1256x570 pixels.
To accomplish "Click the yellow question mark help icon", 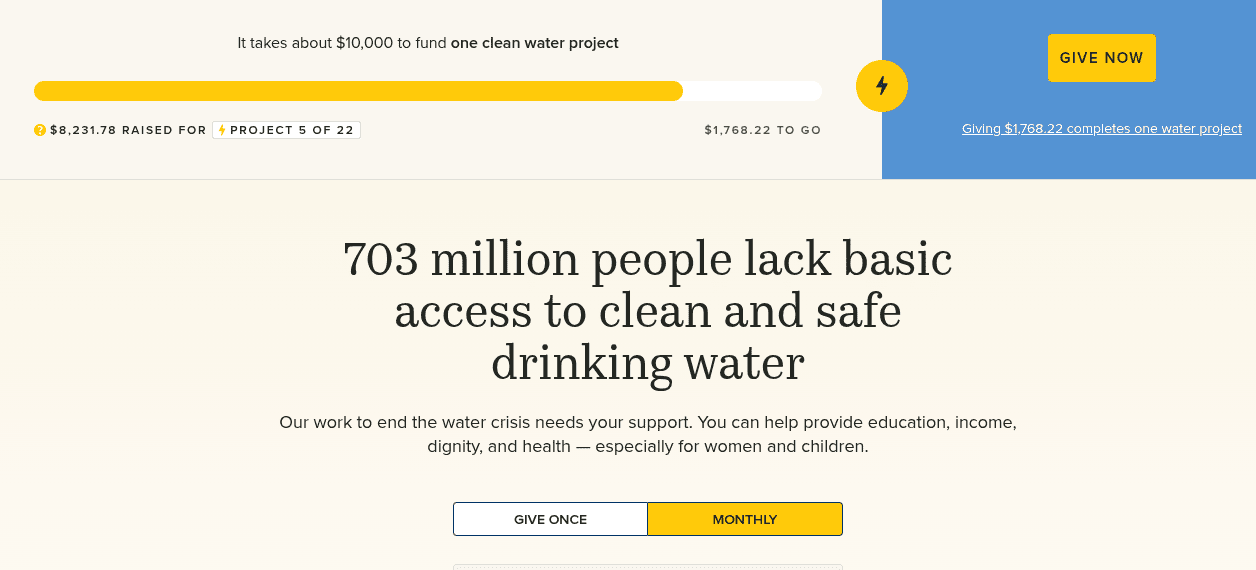I will pos(40,130).
